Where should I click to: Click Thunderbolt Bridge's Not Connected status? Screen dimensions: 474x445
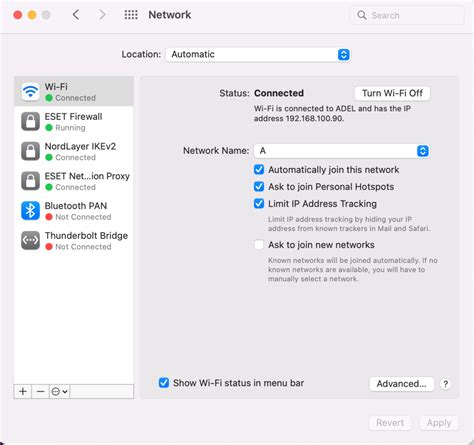point(83,247)
